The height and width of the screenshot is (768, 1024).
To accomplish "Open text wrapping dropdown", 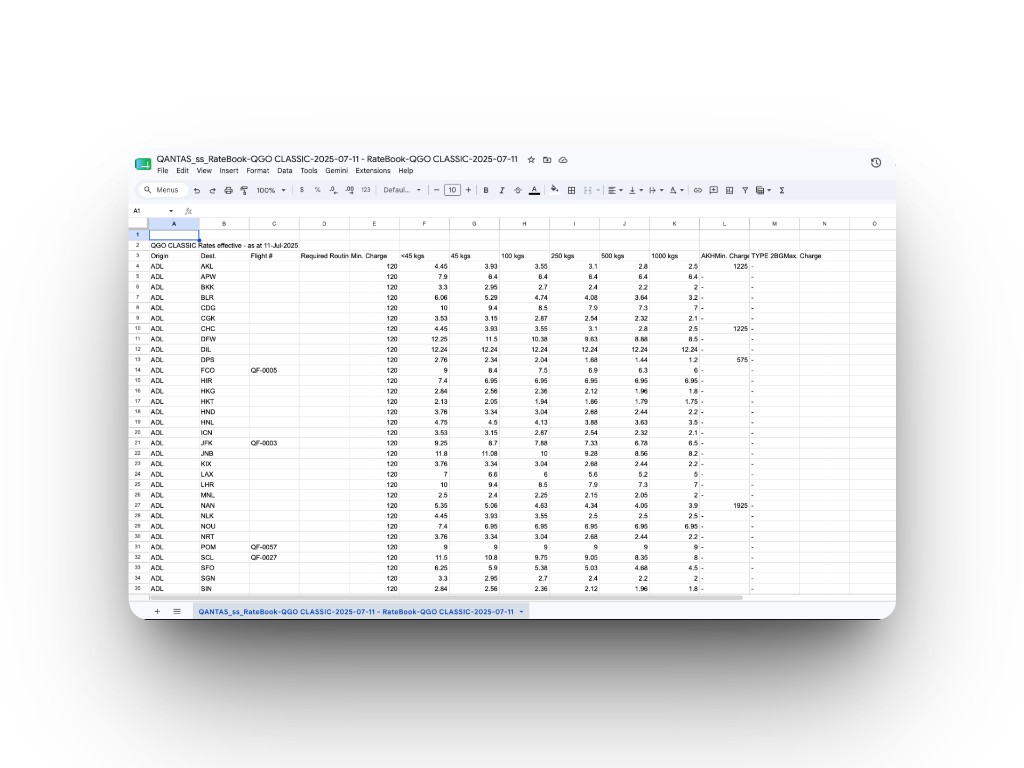I will (656, 190).
